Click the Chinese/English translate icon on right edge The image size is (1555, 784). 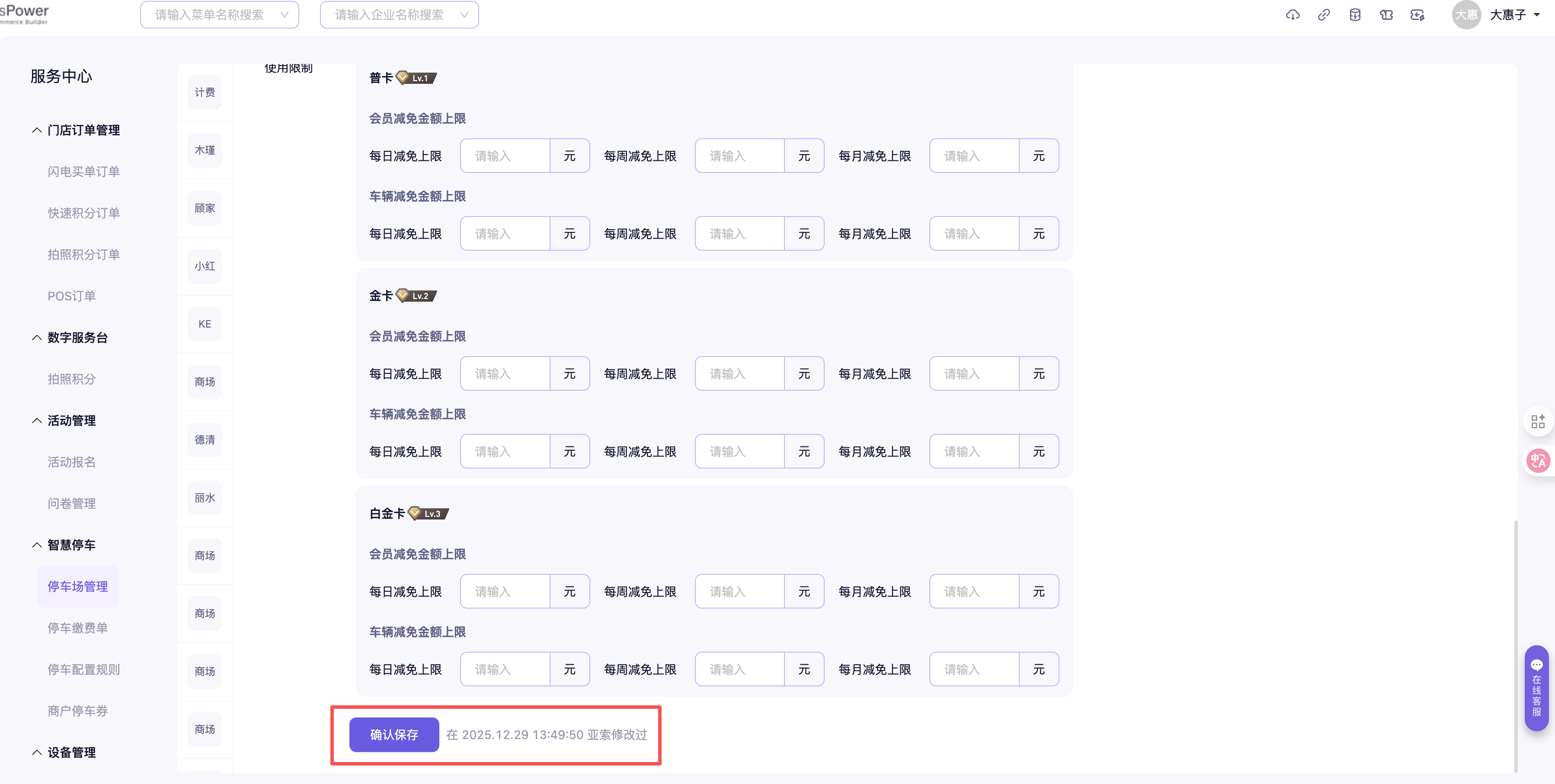coord(1538,461)
